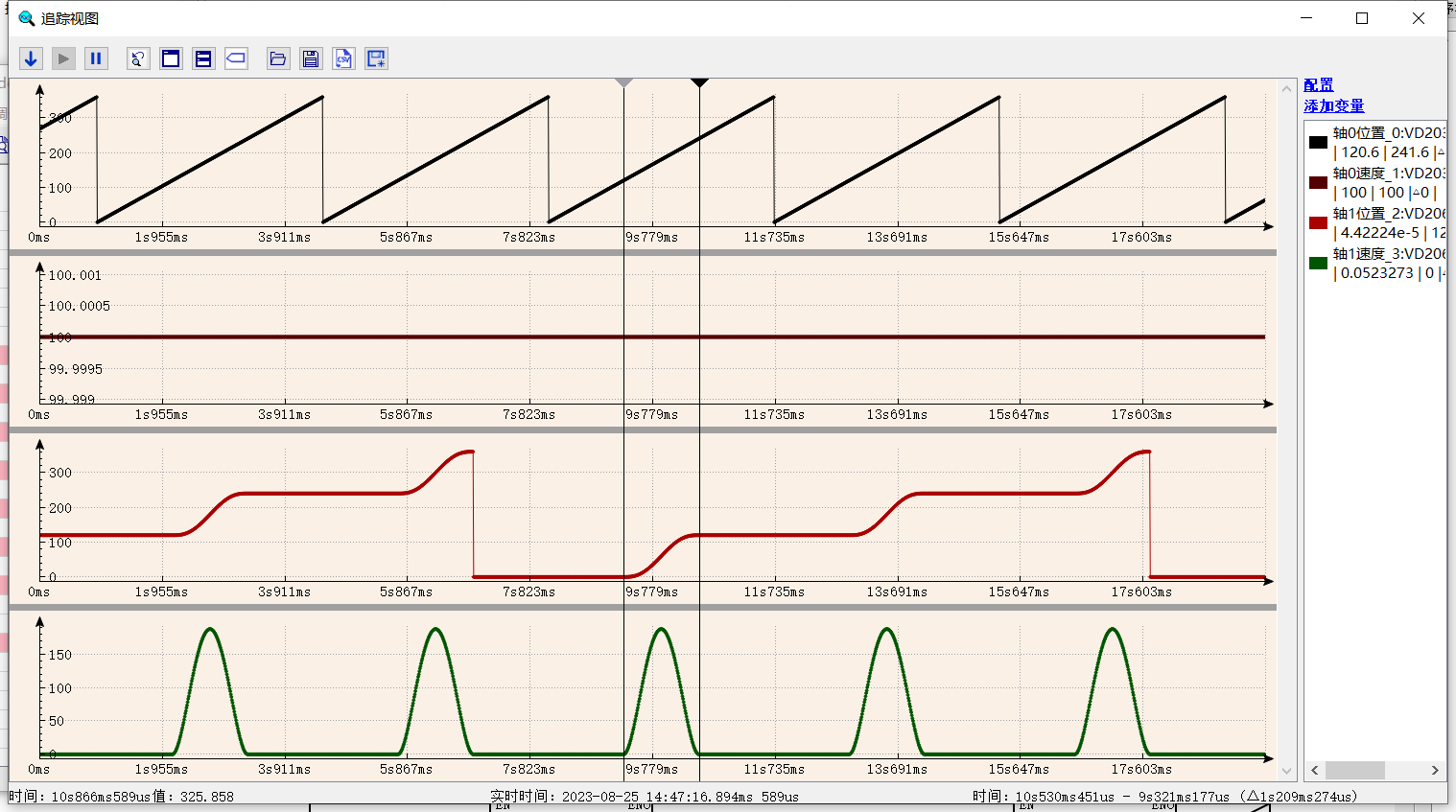Select the single window view icon
The height and width of the screenshot is (812, 1456).
pyautogui.click(x=171, y=58)
